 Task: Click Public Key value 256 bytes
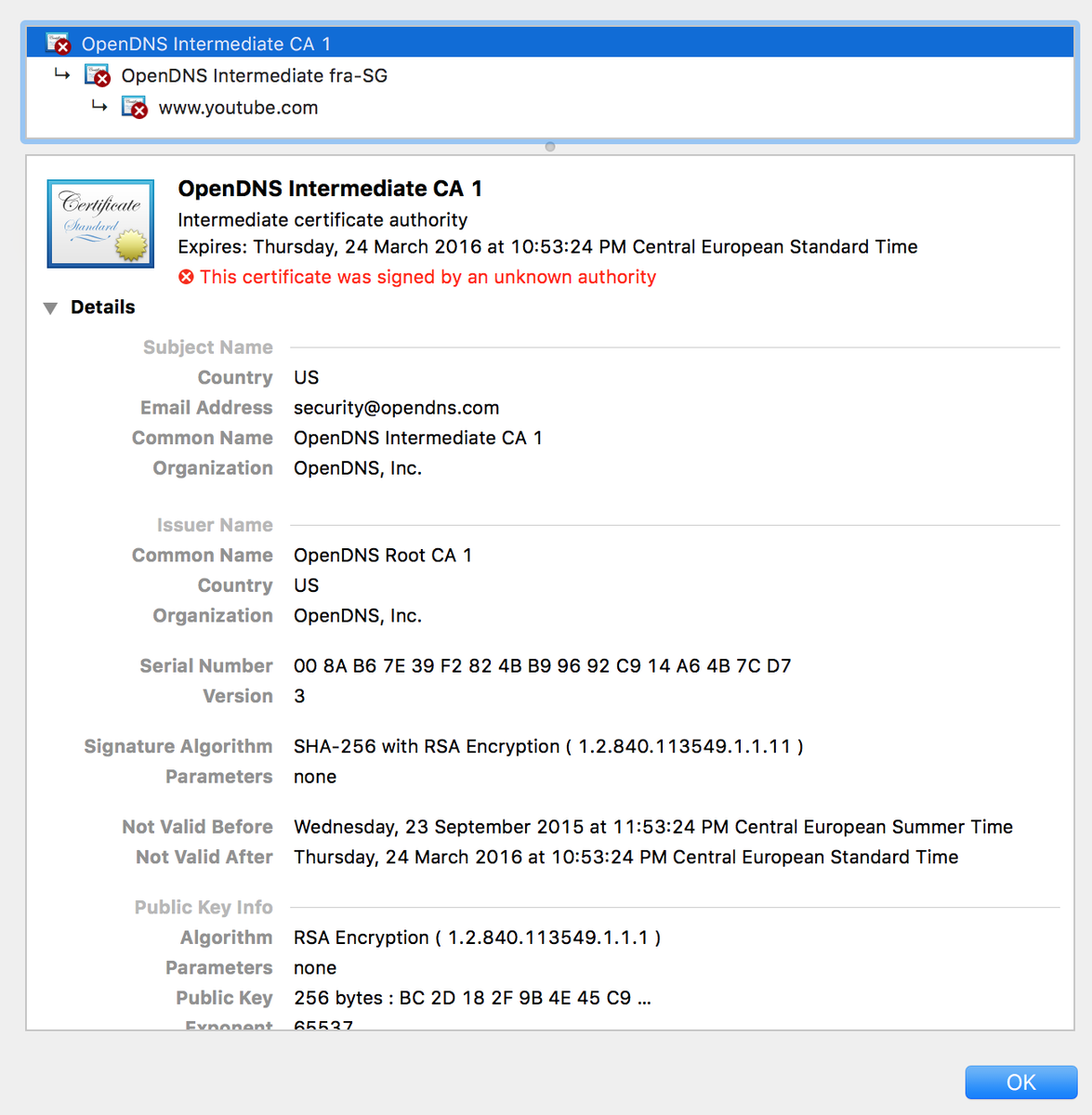tap(472, 998)
